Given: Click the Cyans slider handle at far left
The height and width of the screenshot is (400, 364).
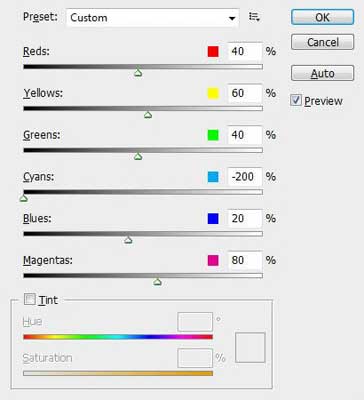Looking at the screenshot, I should 23,198.
